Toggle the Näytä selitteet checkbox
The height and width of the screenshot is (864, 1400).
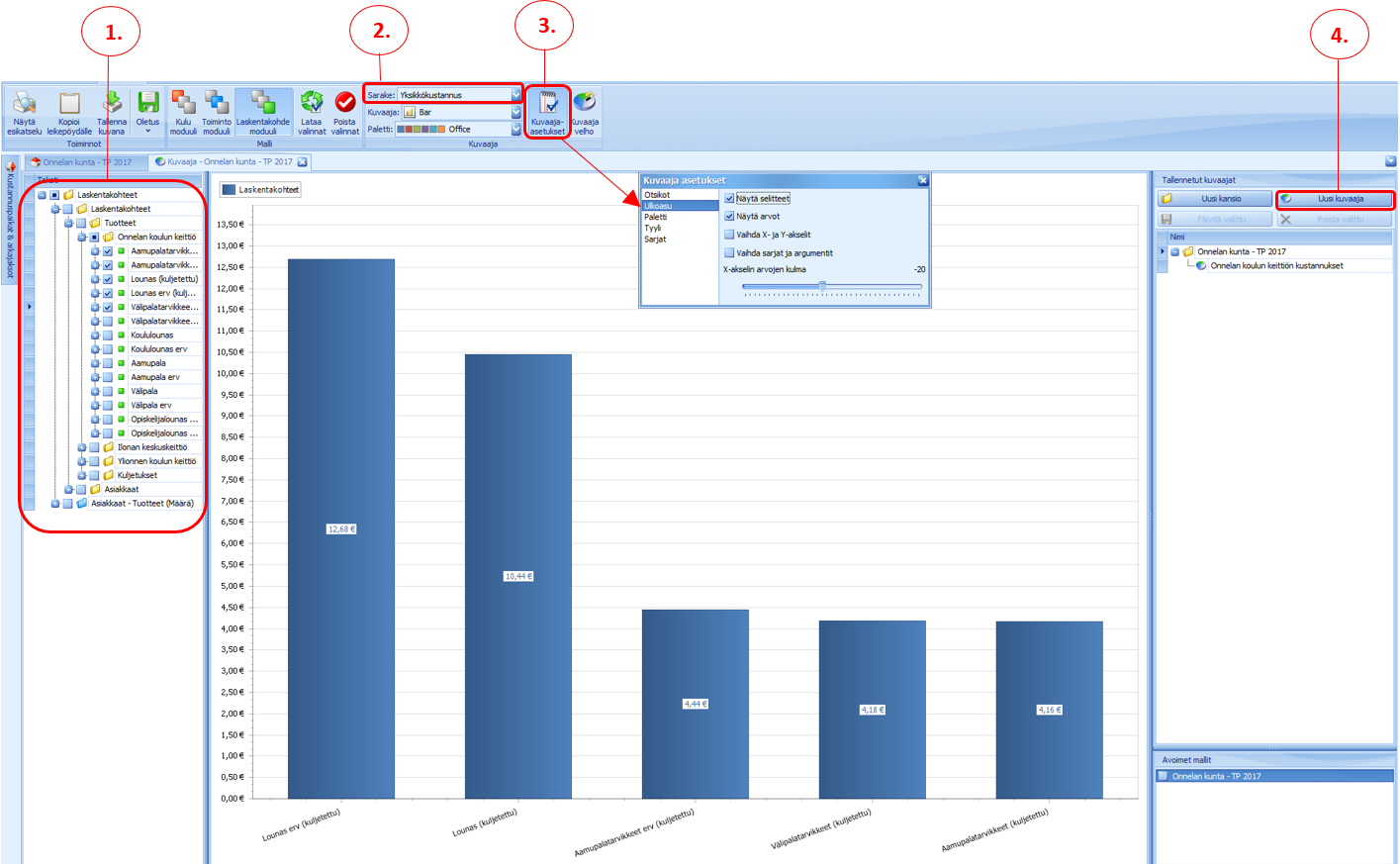click(x=729, y=198)
